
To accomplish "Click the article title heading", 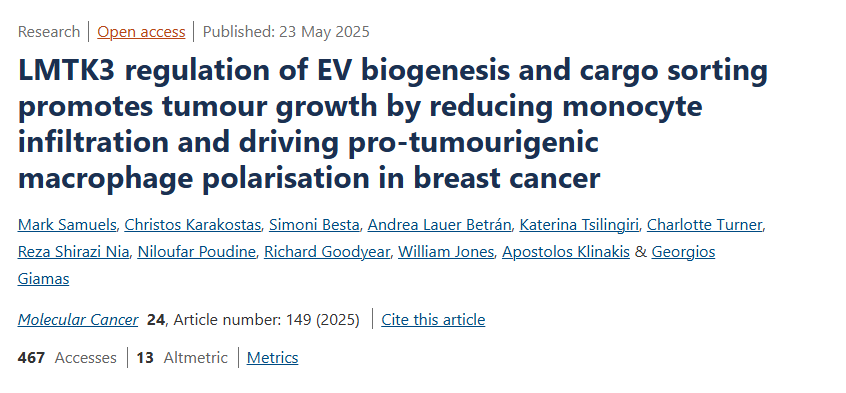I will pyautogui.click(x=393, y=125).
